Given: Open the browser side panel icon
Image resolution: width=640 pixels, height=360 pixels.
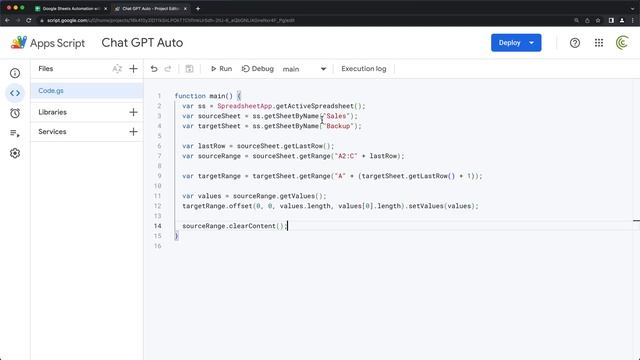Looking at the screenshot, I should pyautogui.click(x=611, y=20).
